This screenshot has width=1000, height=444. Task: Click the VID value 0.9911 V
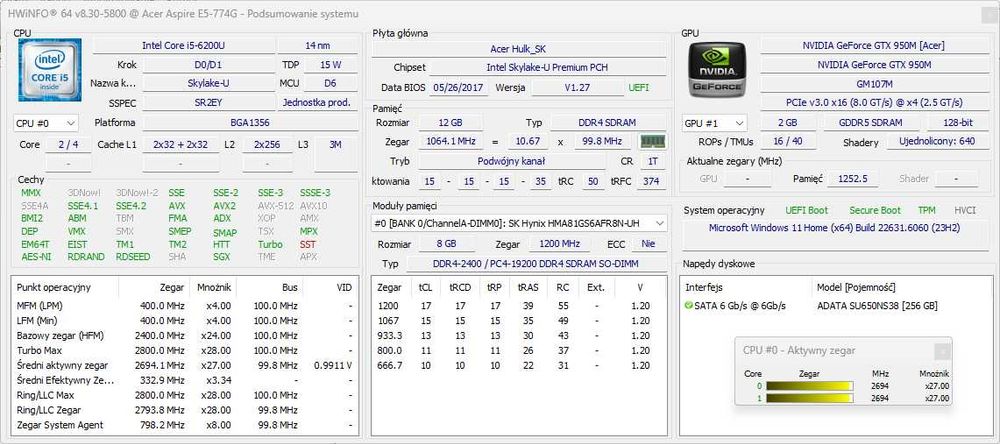click(x=333, y=366)
